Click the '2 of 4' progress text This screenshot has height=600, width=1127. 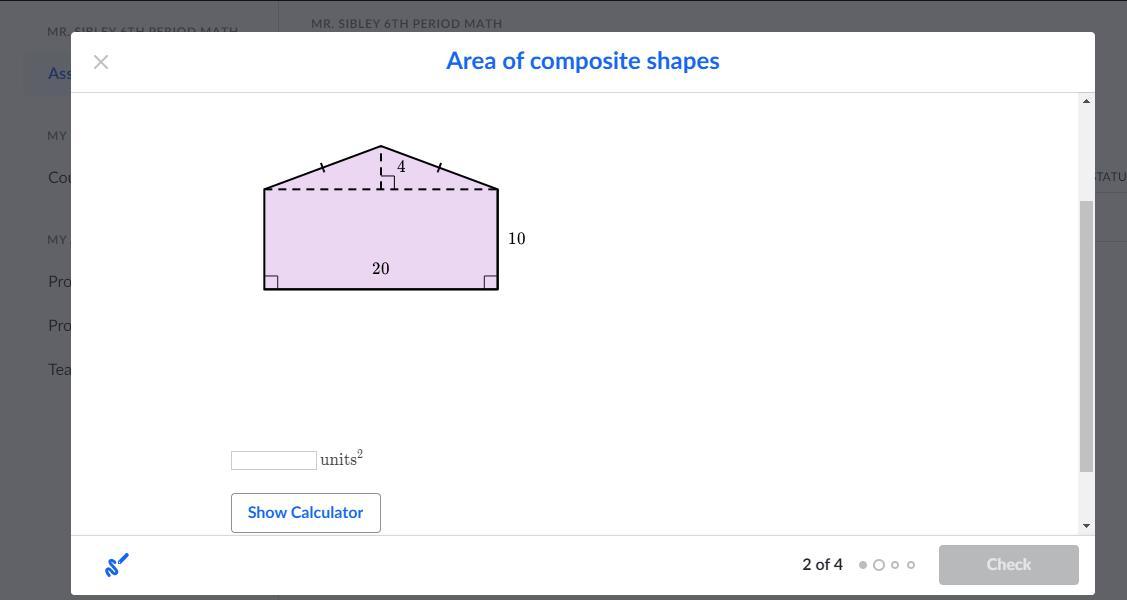coord(822,565)
